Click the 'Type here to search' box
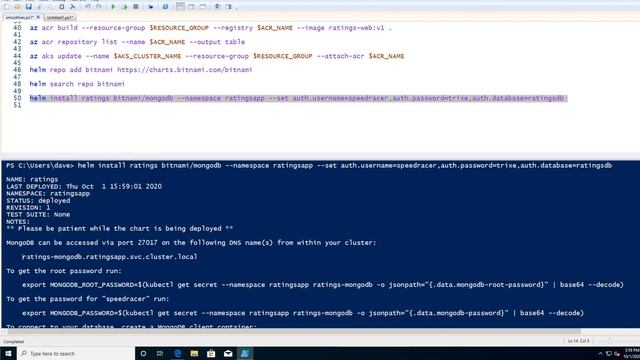 pyautogui.click(x=76, y=353)
